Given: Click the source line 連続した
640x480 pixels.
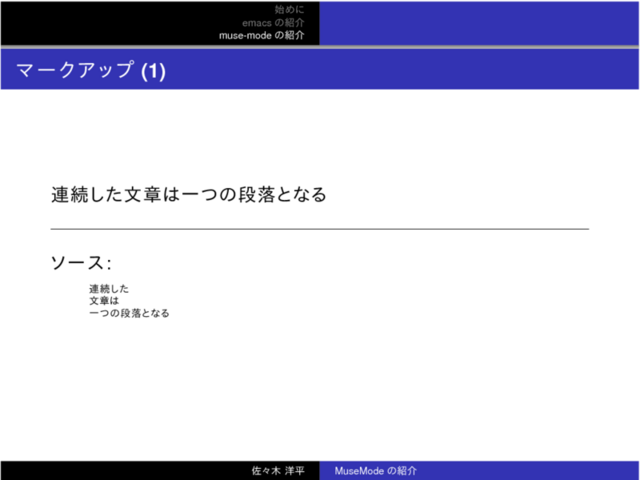Looking at the screenshot, I should tap(108, 289).
